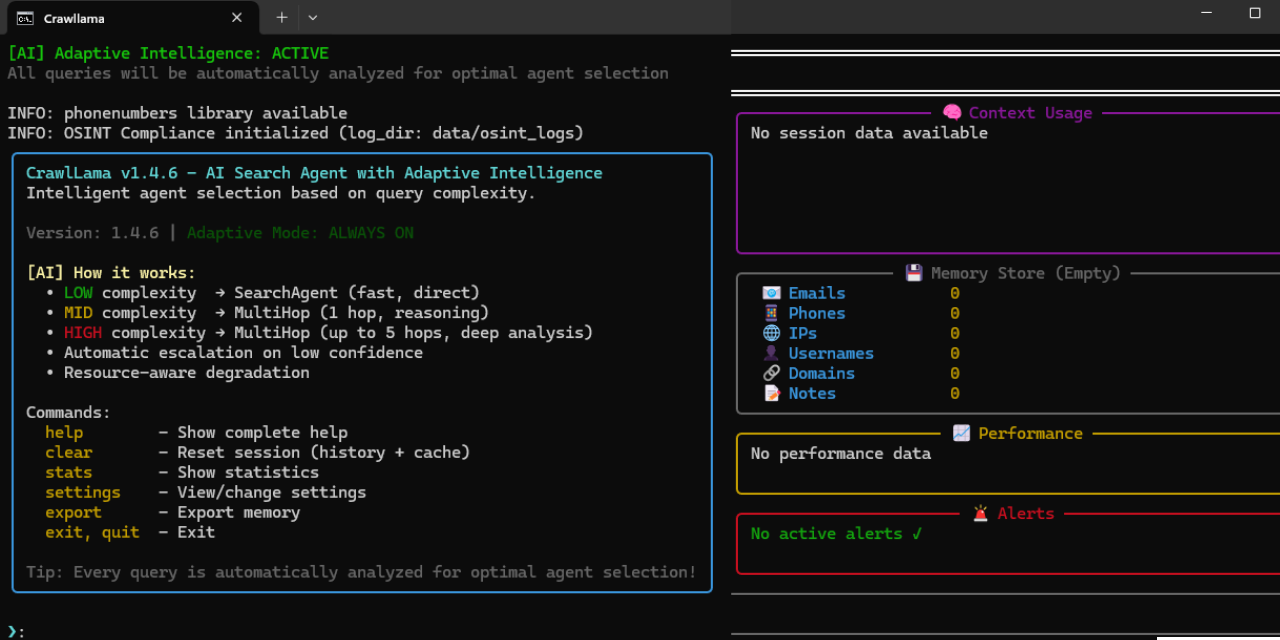Click the floppy disk Memory Store icon
Screen dimensions: 1280x640
pyautogui.click(x=914, y=273)
